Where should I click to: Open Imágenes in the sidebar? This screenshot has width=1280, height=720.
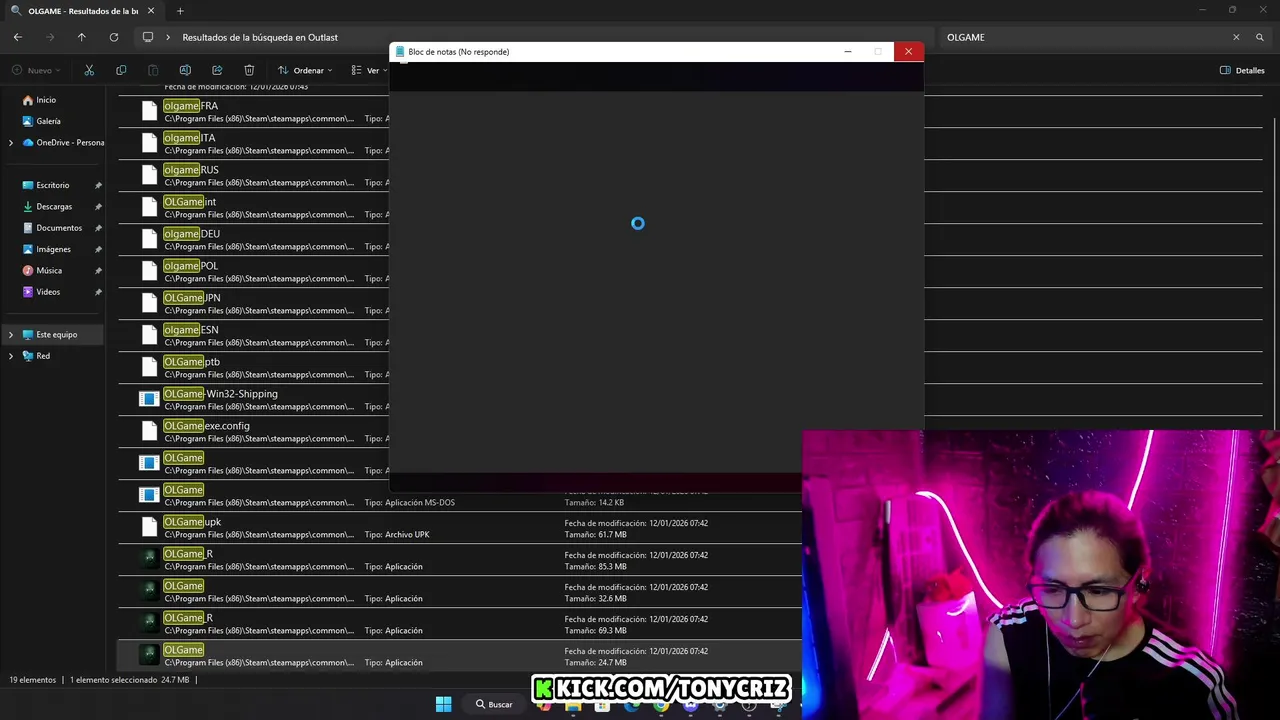pos(53,249)
